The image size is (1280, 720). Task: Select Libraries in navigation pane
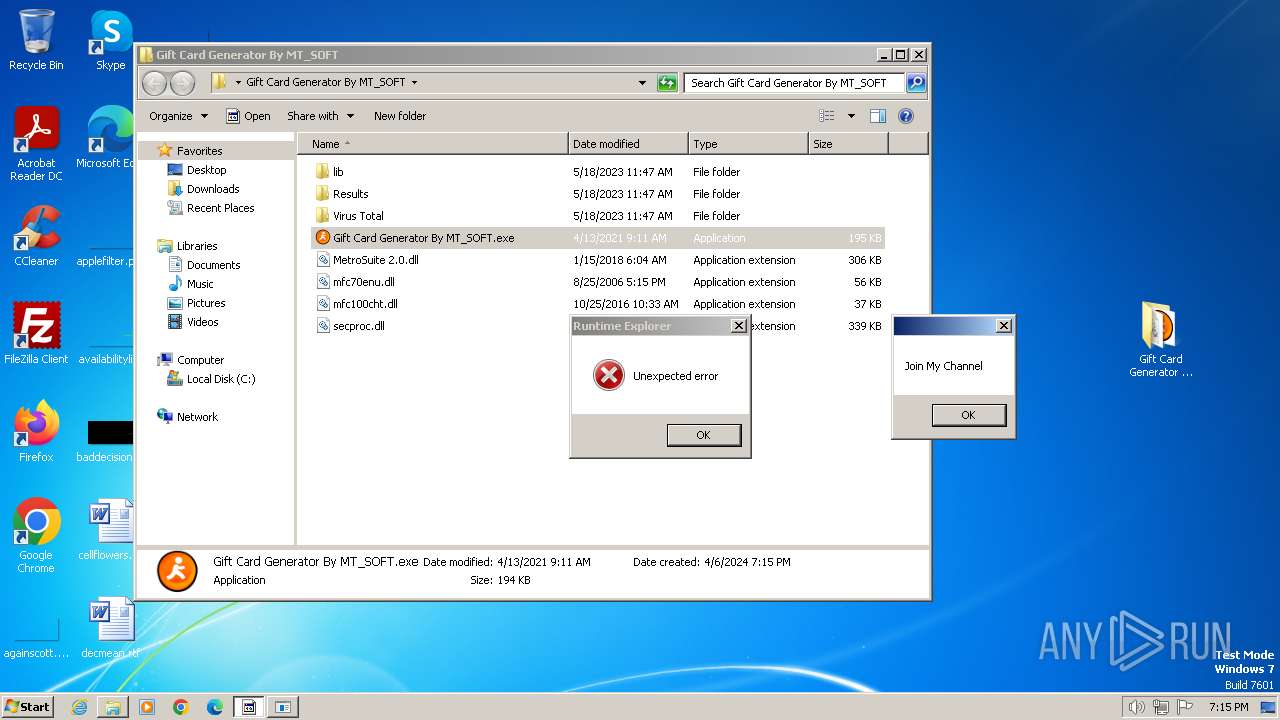pyautogui.click(x=196, y=246)
